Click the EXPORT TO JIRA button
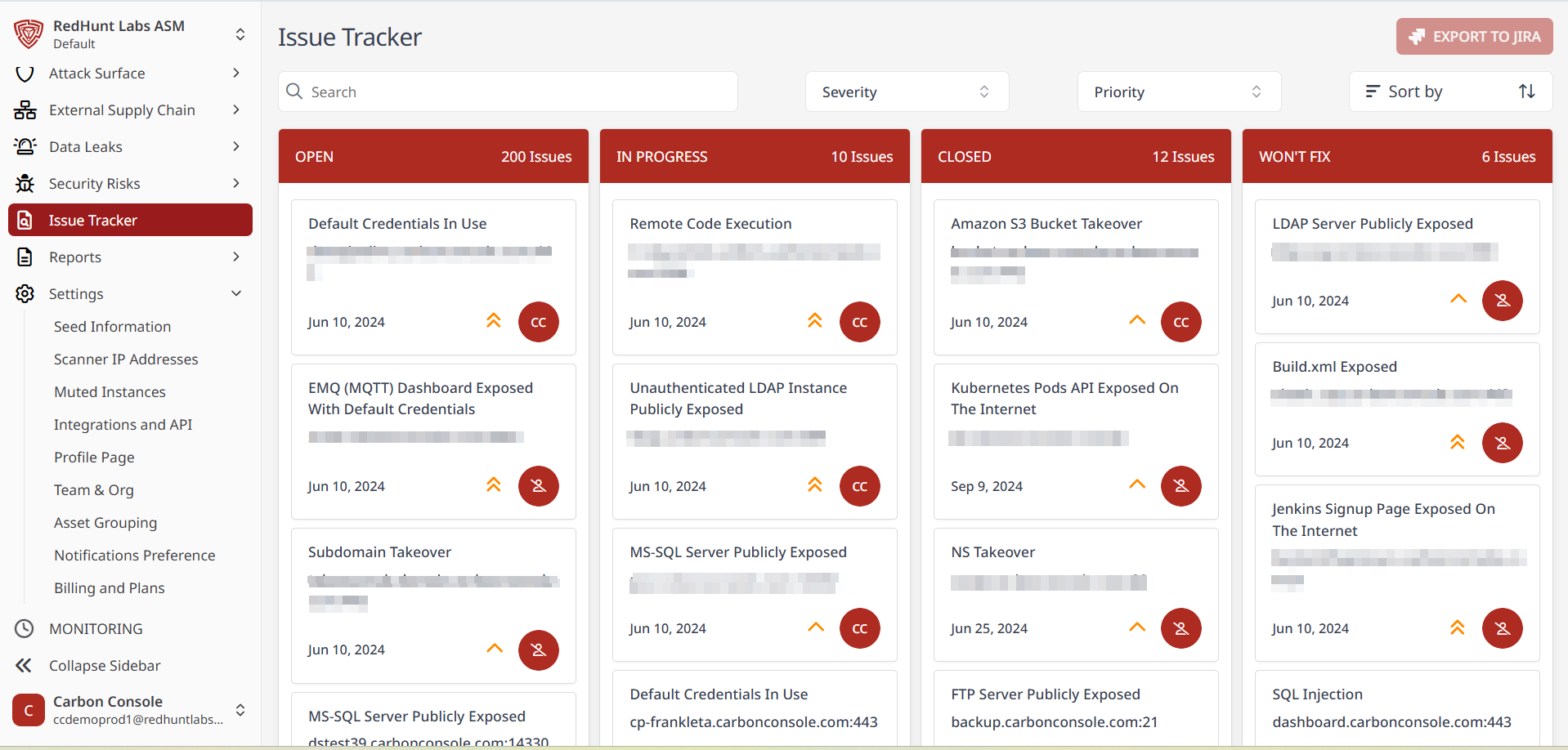 [1474, 37]
